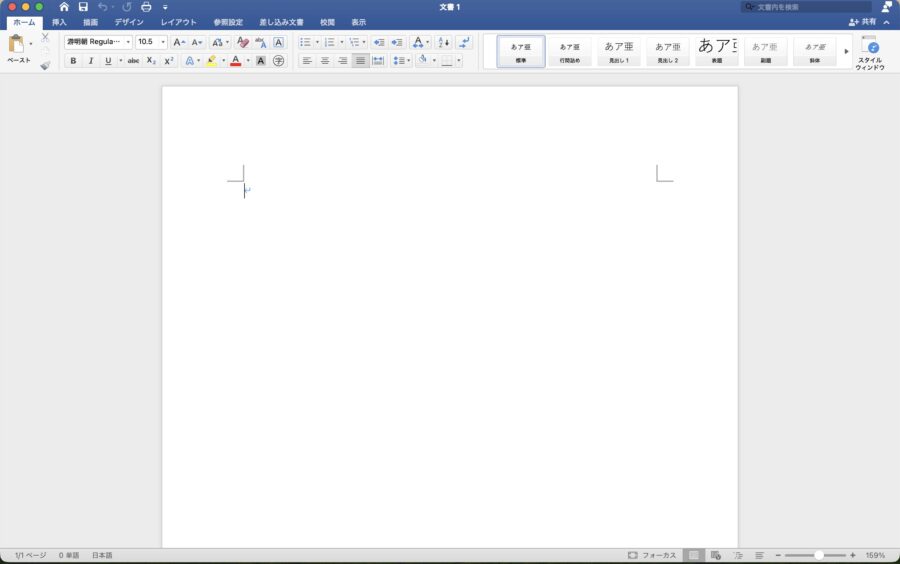Click the ペースト paste button

17,49
